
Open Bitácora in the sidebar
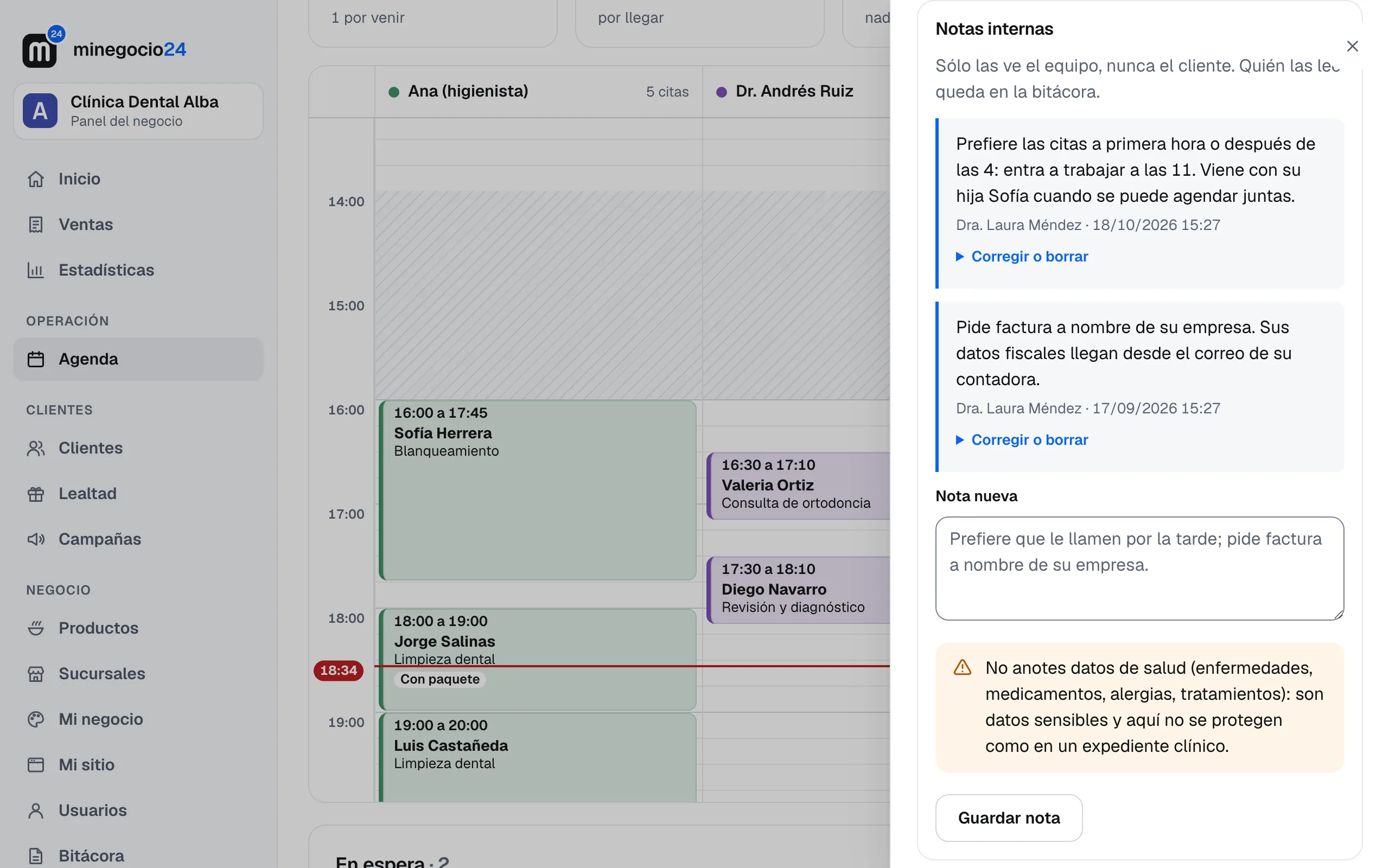[138, 856]
